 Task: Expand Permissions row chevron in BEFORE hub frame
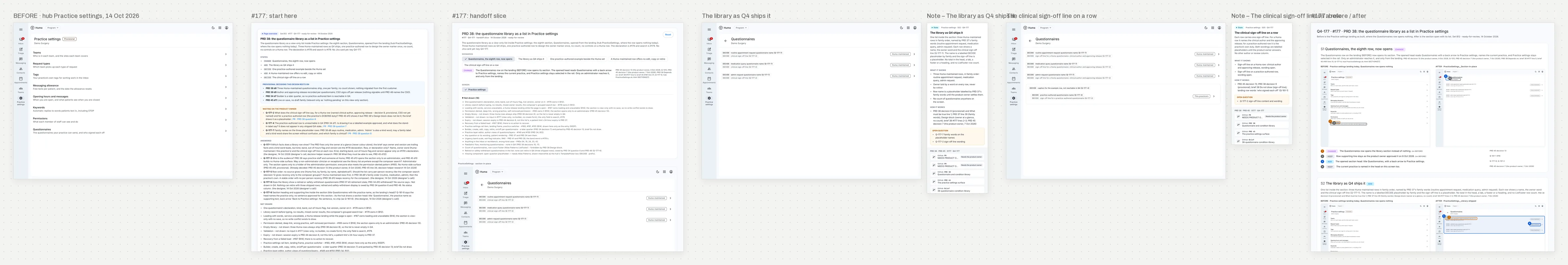226,120
